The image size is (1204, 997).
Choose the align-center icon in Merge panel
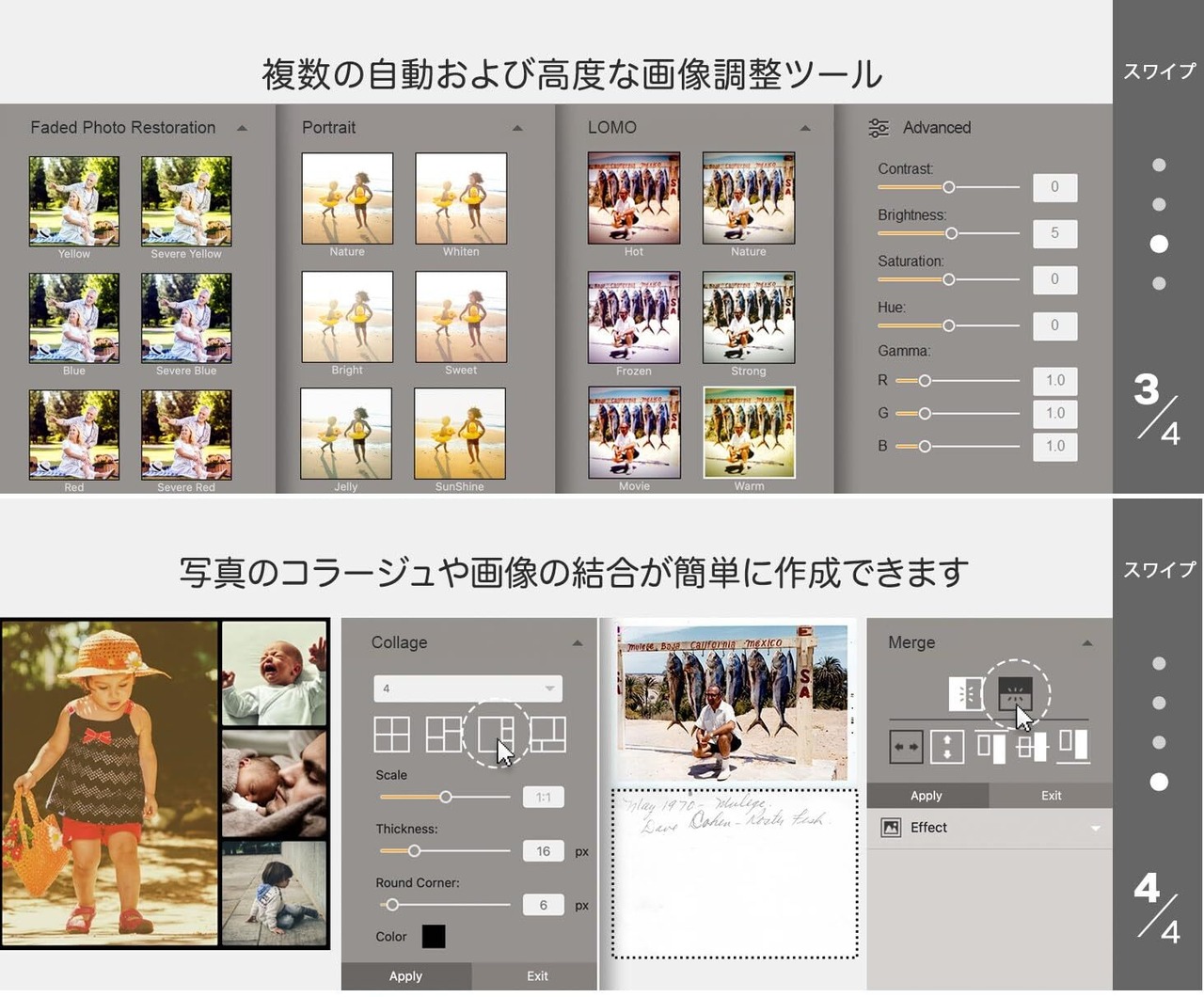point(1032,747)
